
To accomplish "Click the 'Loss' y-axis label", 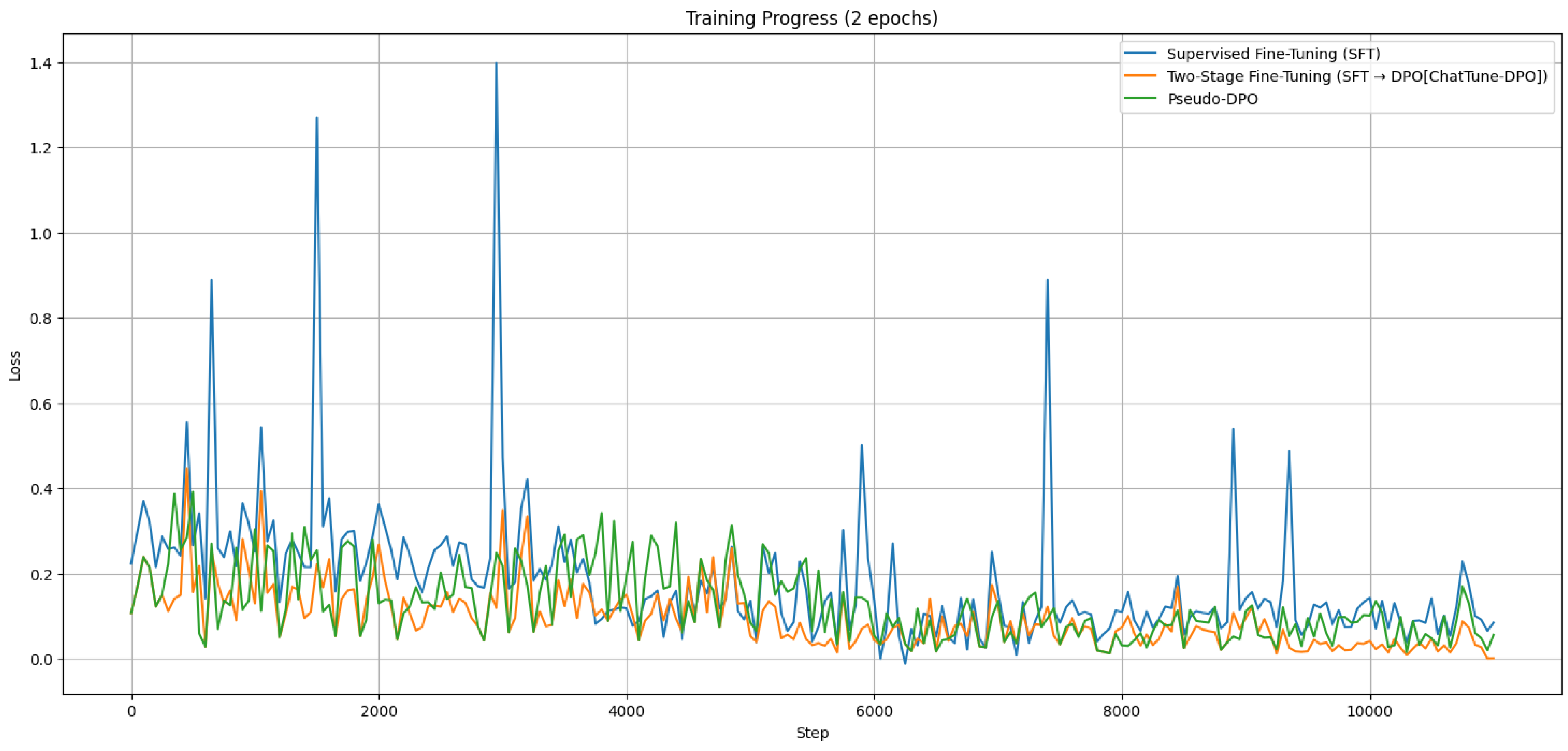I will 15,365.
